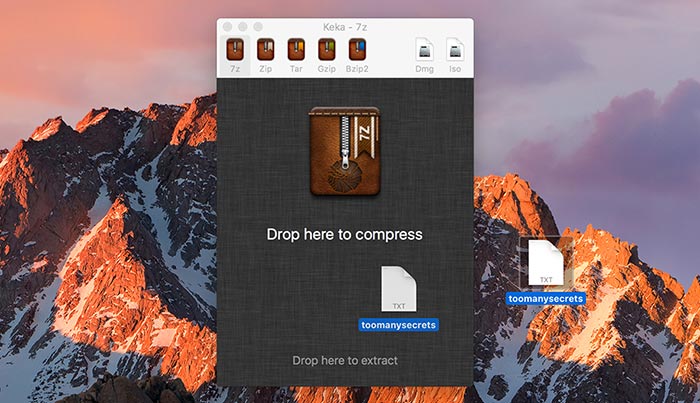Click the toomanysecrets label on the desktop
700x403 pixels.
click(x=546, y=299)
